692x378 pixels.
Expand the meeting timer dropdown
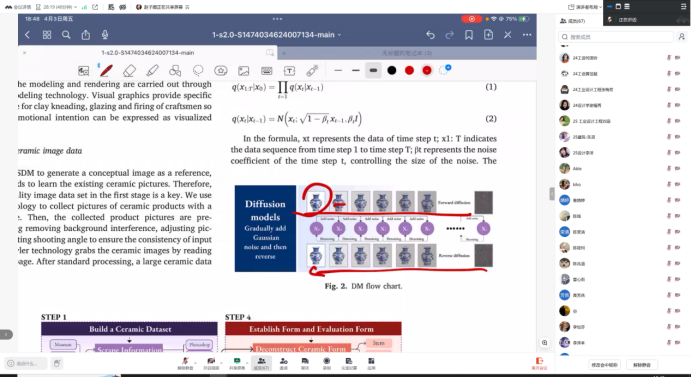(x=56, y=7)
